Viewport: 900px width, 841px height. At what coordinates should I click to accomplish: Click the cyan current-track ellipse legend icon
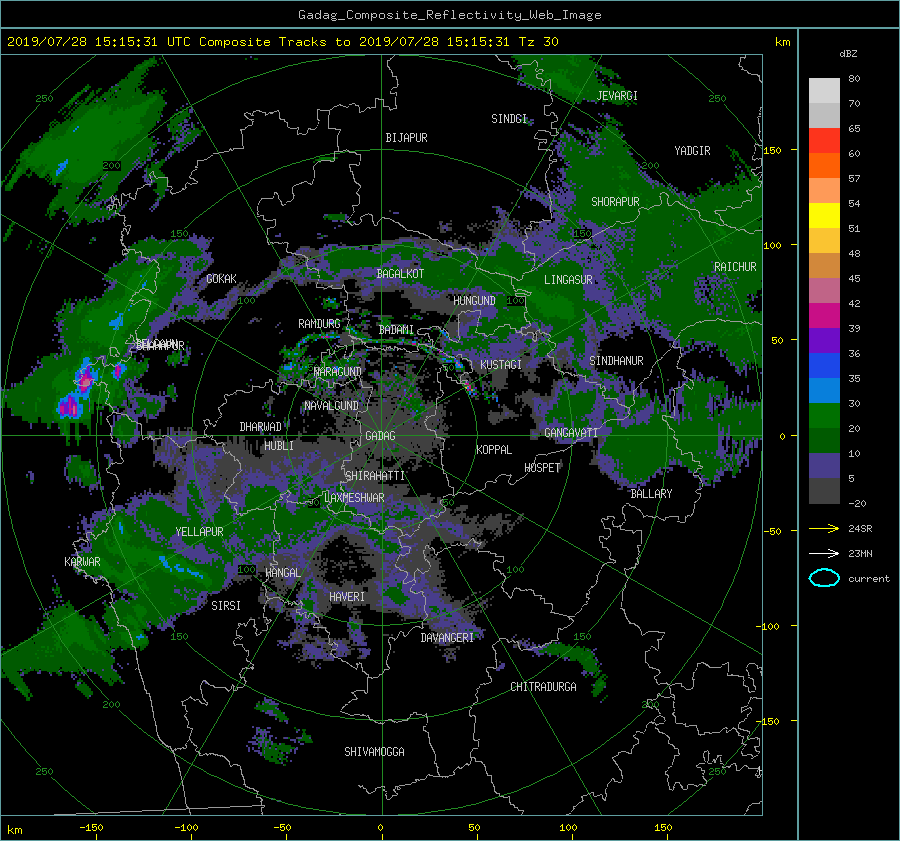pyautogui.click(x=824, y=578)
